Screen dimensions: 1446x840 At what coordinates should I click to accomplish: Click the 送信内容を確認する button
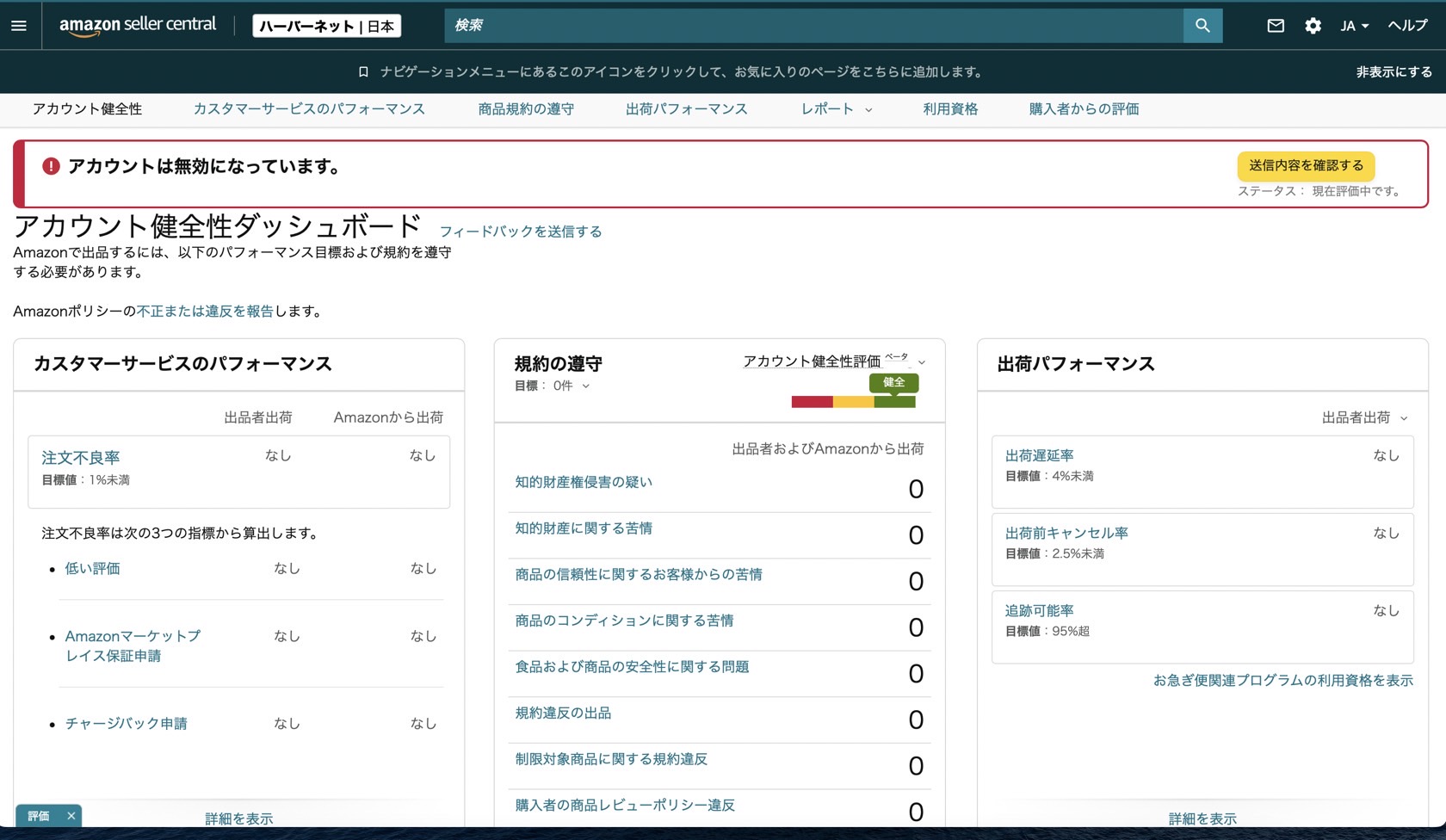pos(1306,165)
